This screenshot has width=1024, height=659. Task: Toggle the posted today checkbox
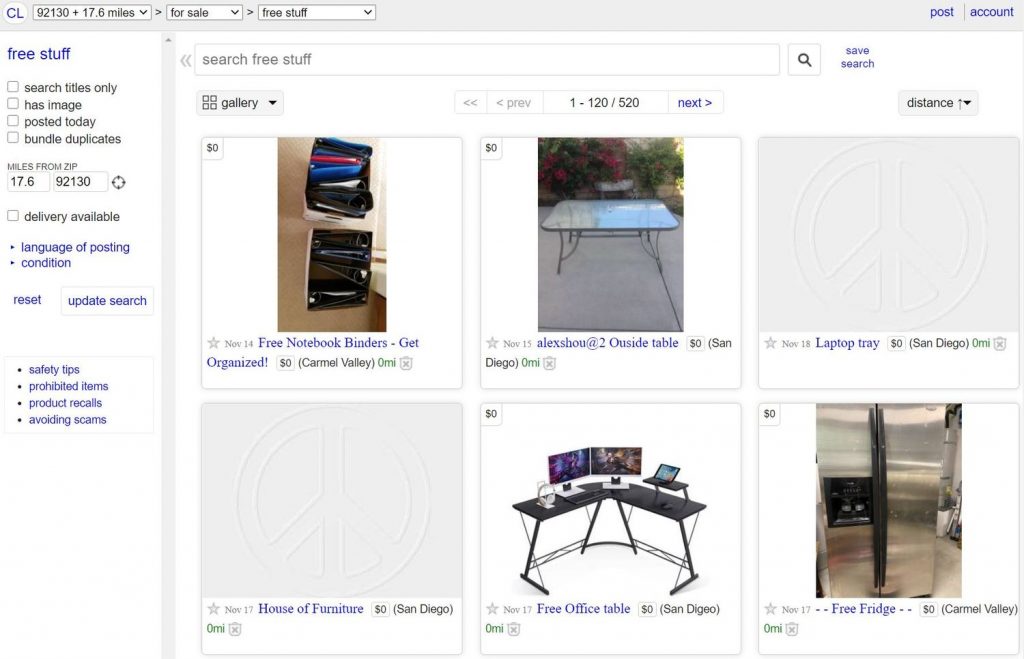[13, 120]
